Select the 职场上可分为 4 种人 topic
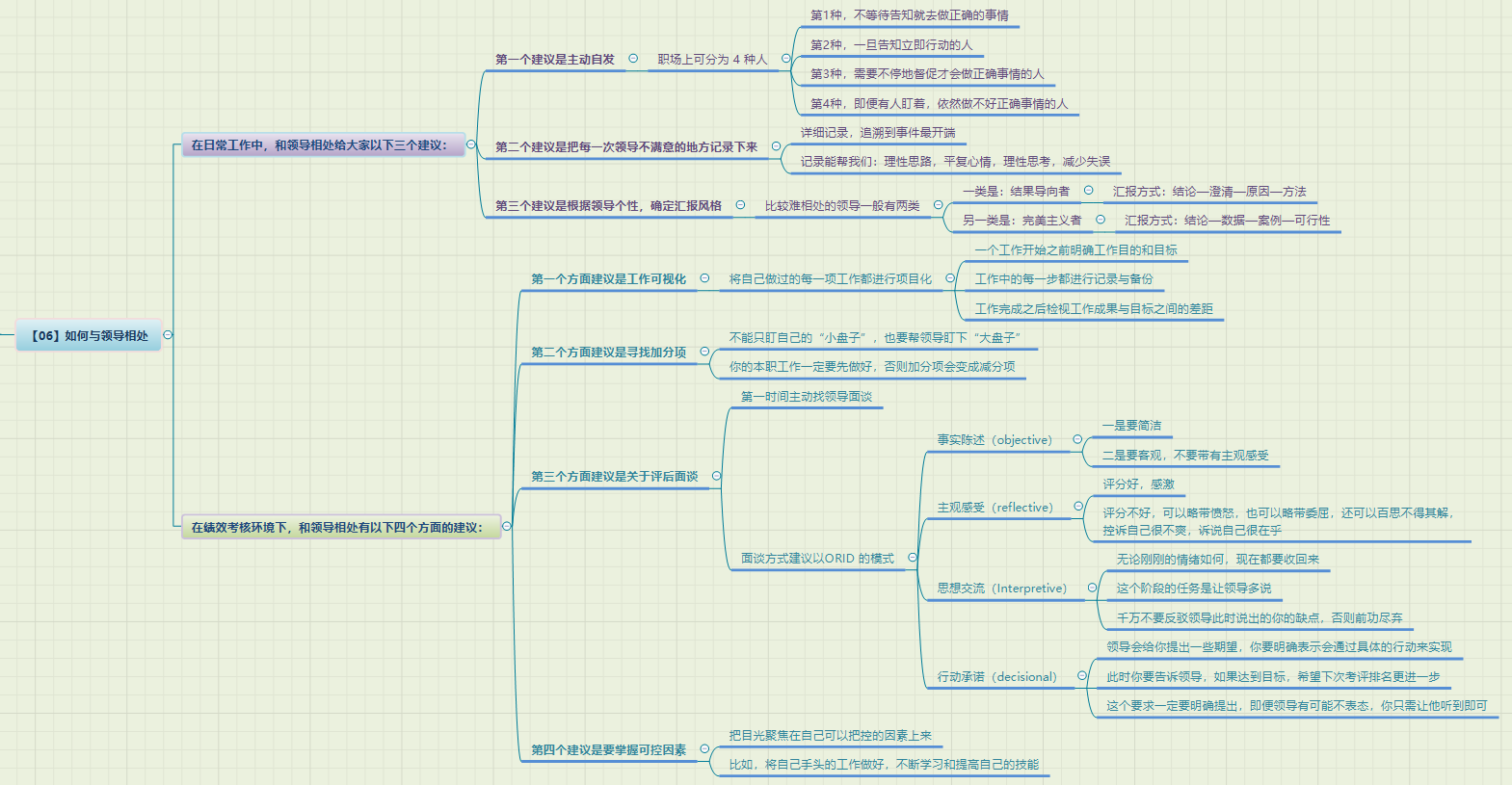The width and height of the screenshot is (1512, 785). [x=712, y=60]
